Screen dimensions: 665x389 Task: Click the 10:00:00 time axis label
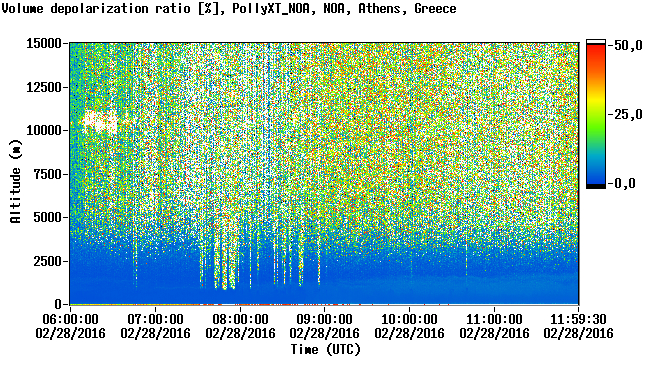[x=409, y=319]
